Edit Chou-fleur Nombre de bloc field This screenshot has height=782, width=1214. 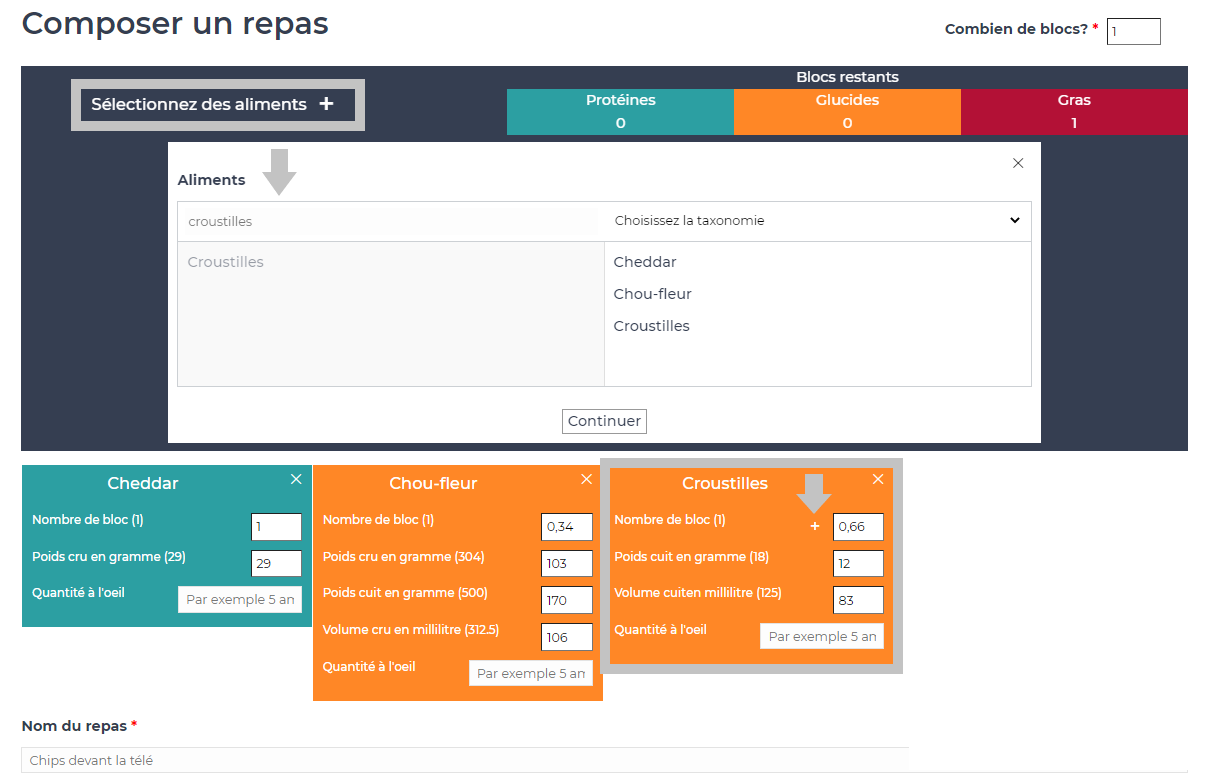coord(567,527)
